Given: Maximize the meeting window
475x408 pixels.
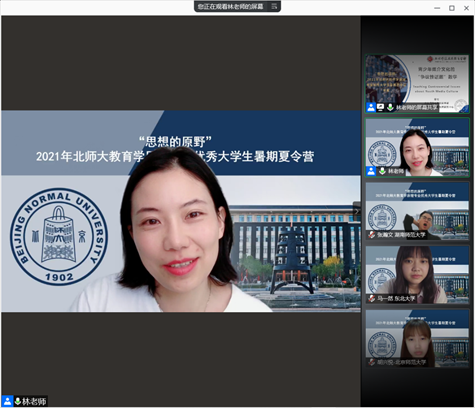Looking at the screenshot, I should click(x=452, y=8).
